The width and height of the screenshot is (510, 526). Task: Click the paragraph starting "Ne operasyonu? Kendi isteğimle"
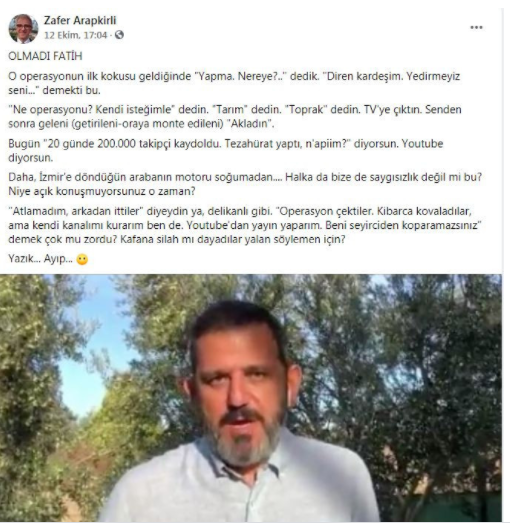235,116
